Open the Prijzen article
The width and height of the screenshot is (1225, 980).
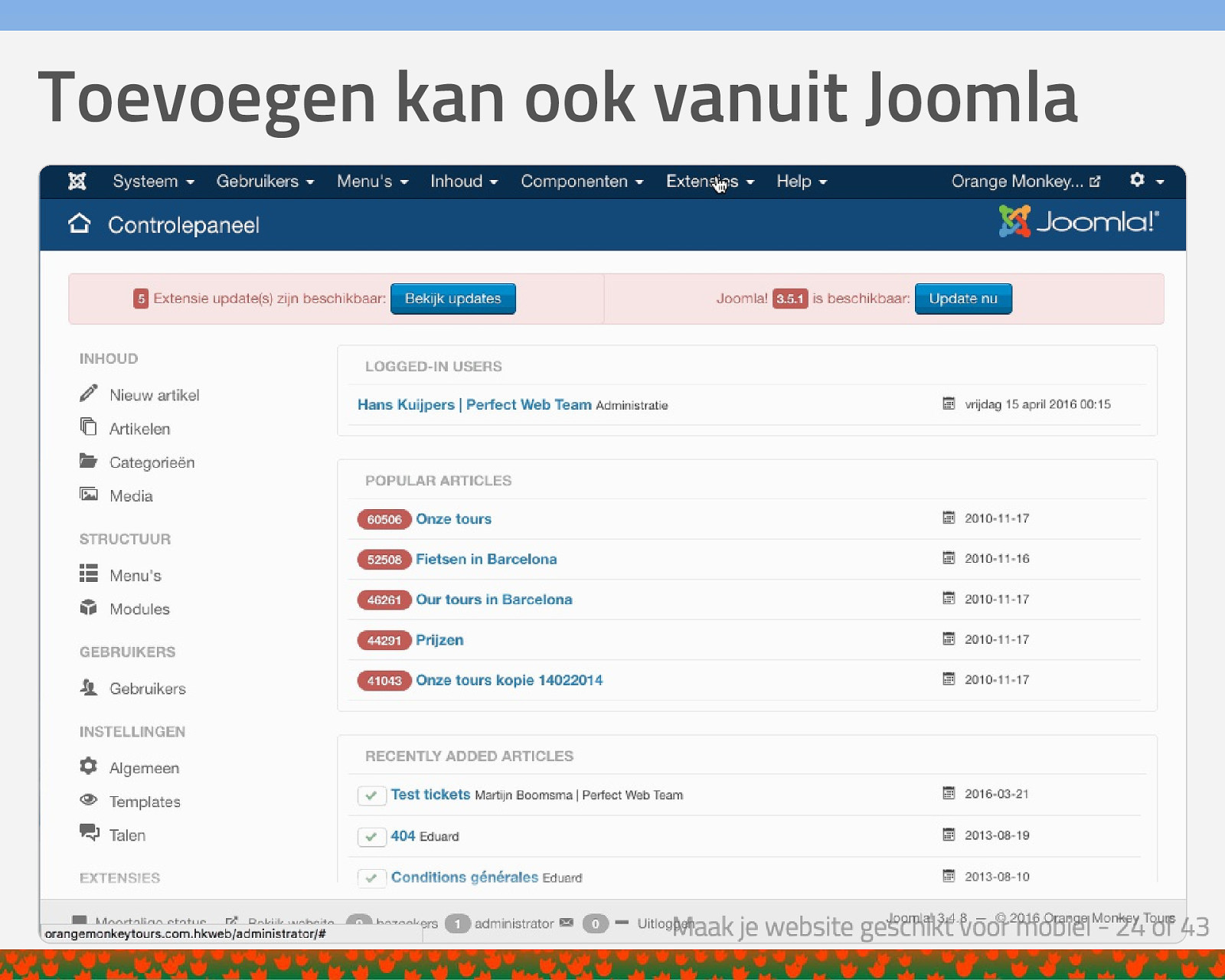point(439,640)
